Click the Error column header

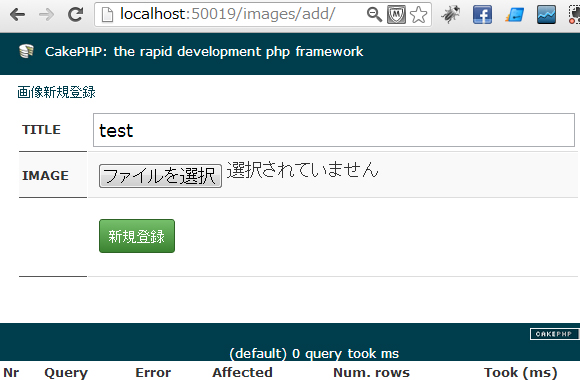point(153,372)
